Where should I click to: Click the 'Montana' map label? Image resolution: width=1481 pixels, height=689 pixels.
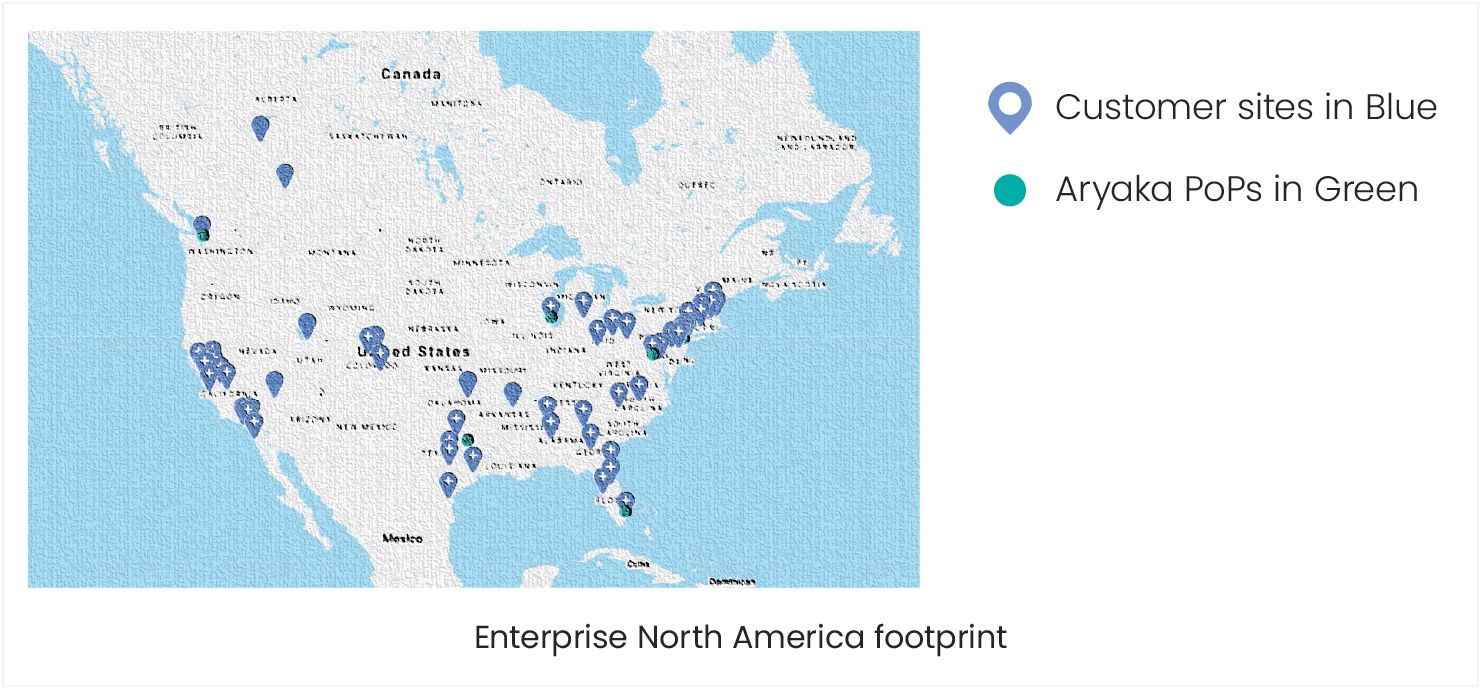[333, 252]
